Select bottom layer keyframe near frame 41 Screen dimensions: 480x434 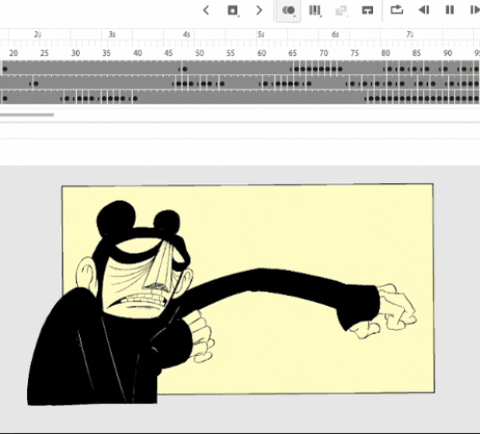tap(135, 99)
